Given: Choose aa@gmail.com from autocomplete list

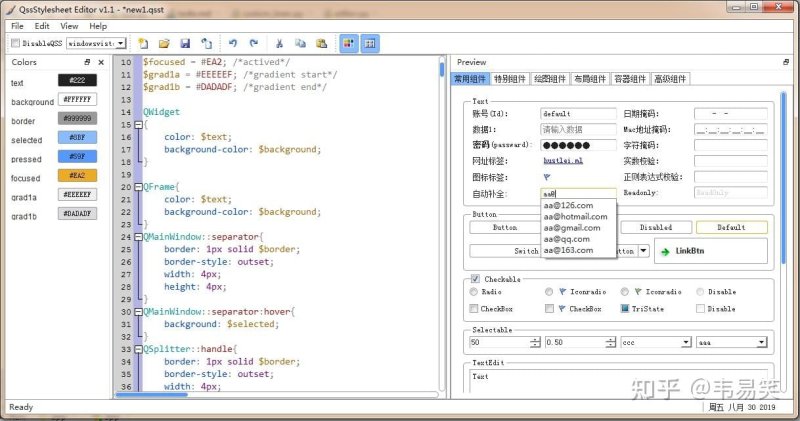Looking at the screenshot, I should tap(572, 228).
